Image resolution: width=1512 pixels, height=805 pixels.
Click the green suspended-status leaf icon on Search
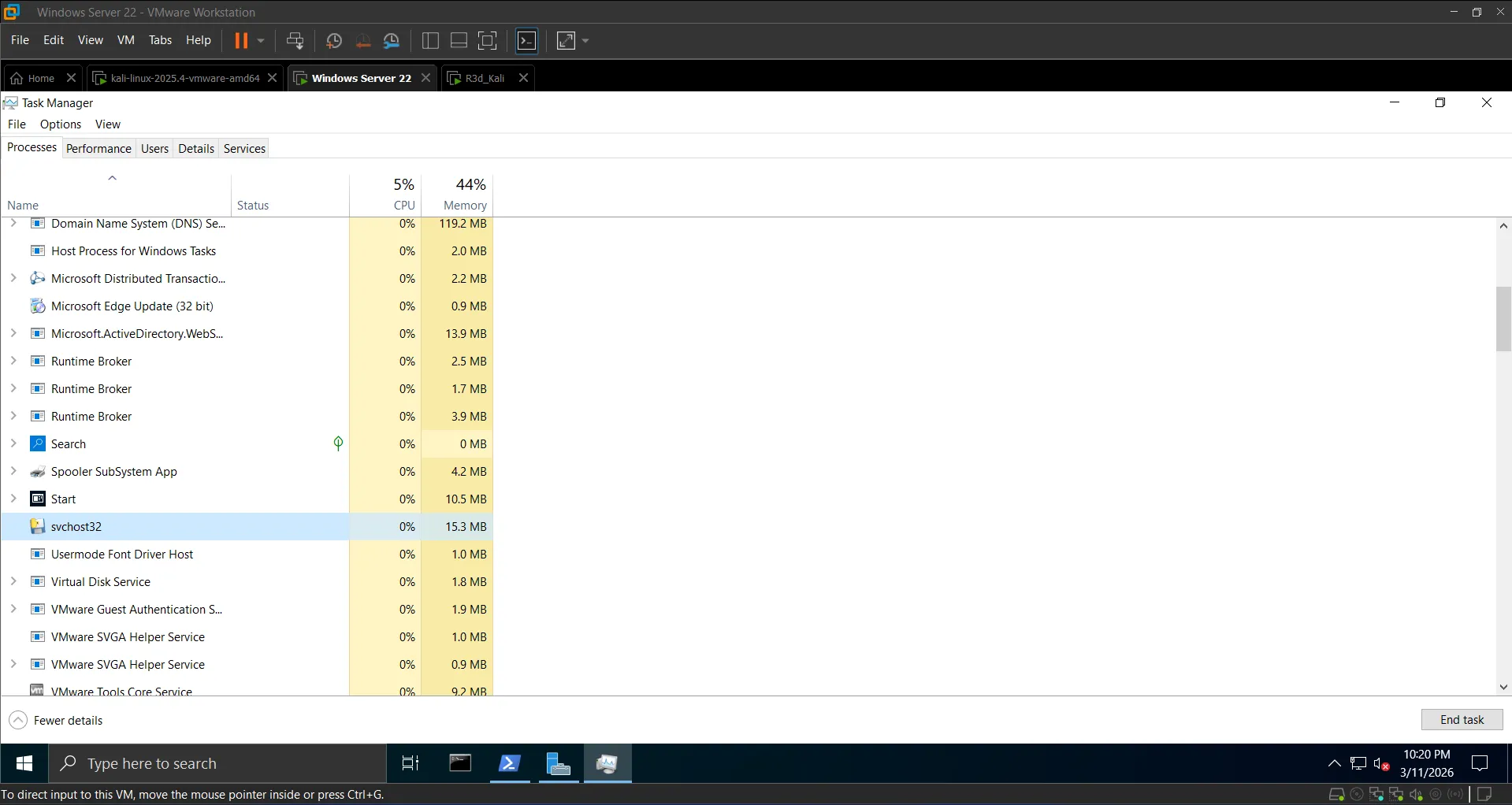pyautogui.click(x=338, y=443)
